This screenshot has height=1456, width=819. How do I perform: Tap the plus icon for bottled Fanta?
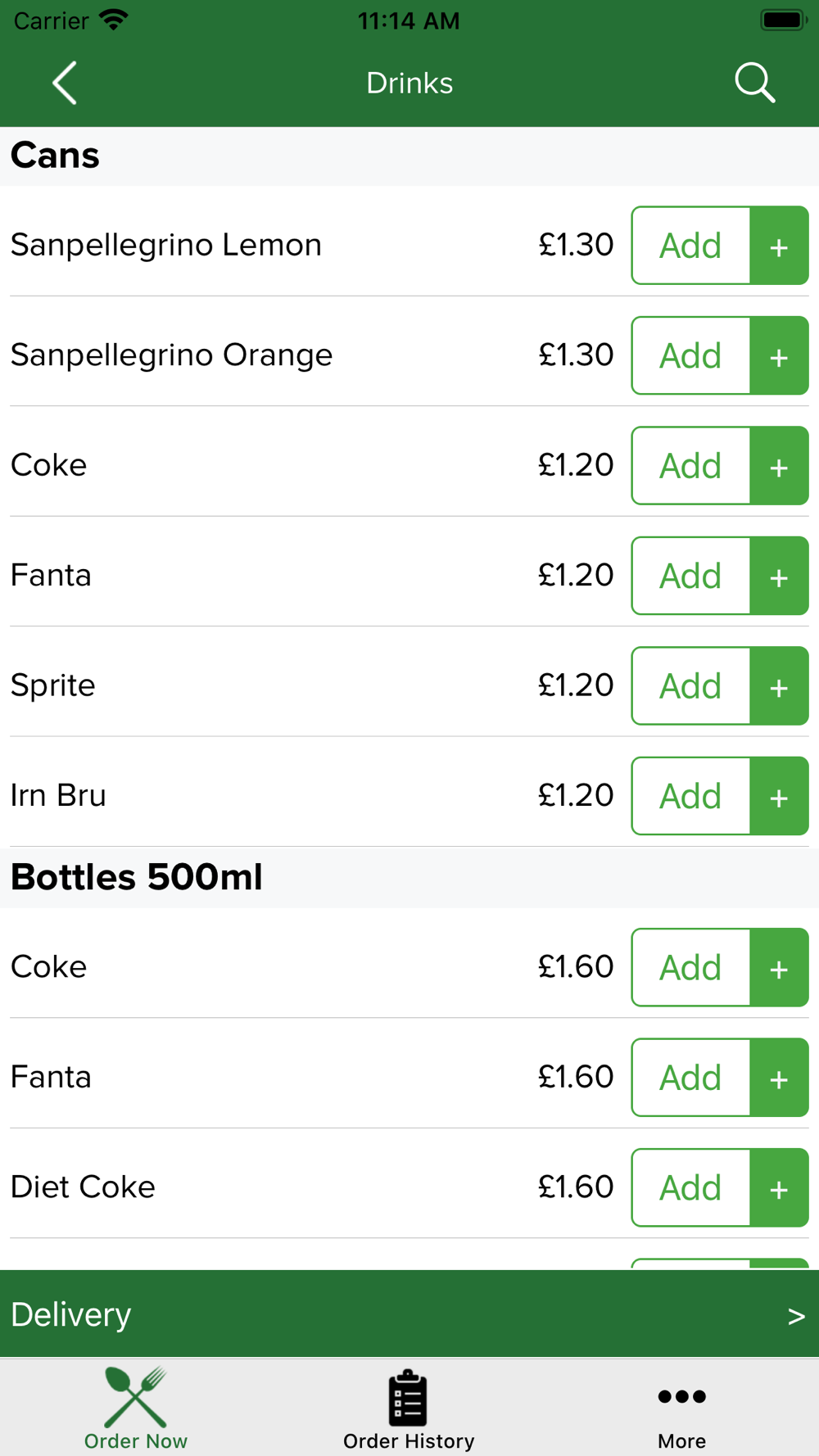[779, 1078]
